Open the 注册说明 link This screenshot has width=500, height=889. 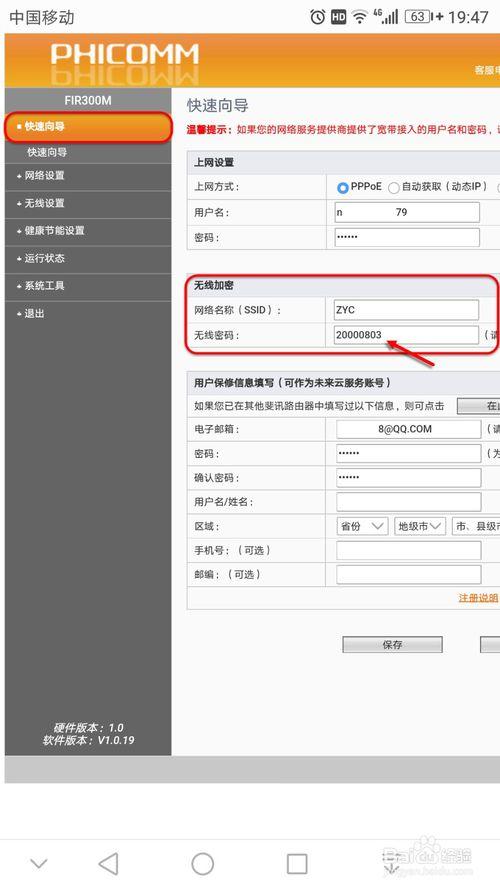pos(478,598)
